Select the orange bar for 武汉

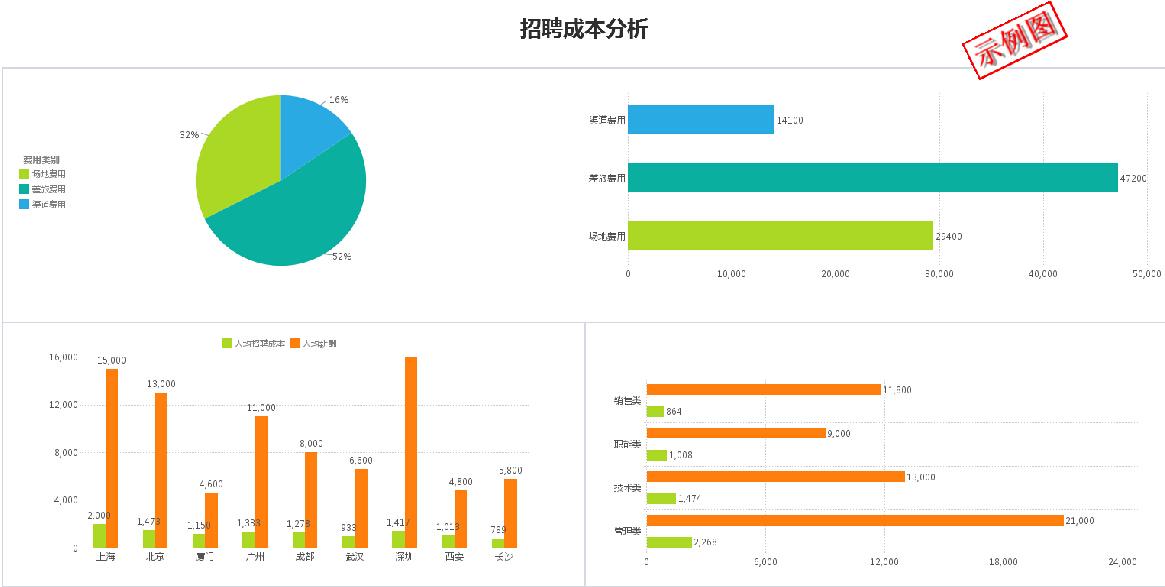361,509
